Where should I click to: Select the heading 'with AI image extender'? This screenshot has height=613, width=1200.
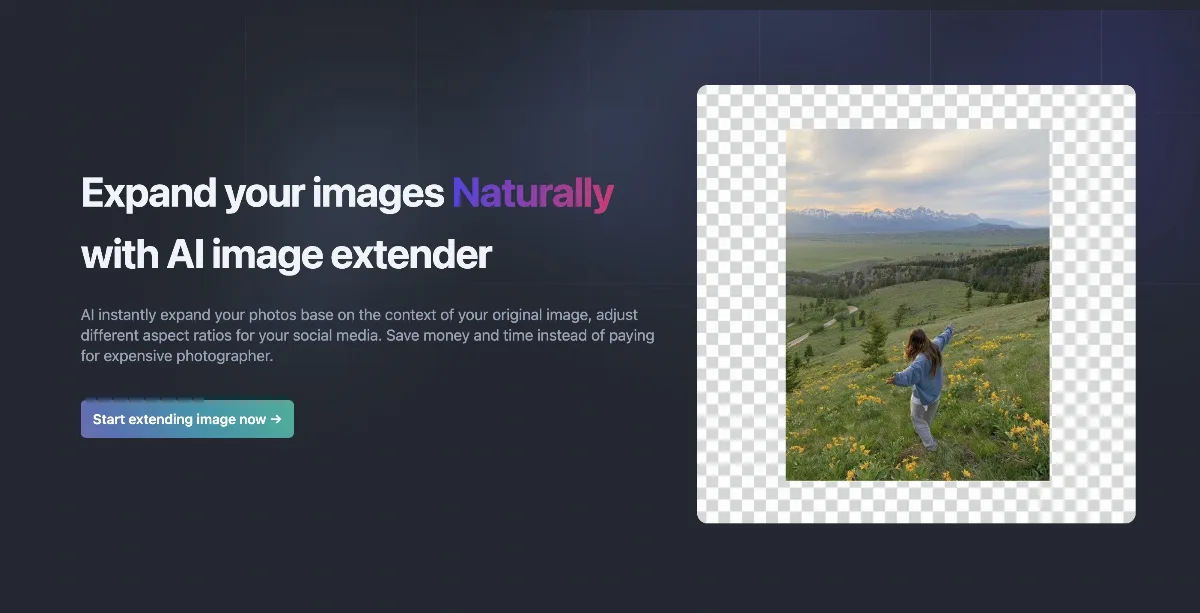286,255
